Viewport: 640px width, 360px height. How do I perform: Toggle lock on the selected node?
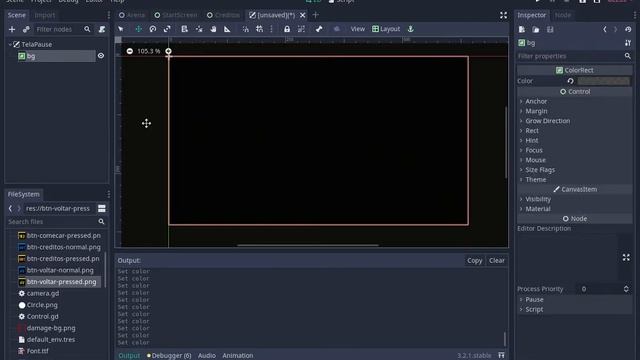[x=287, y=29]
